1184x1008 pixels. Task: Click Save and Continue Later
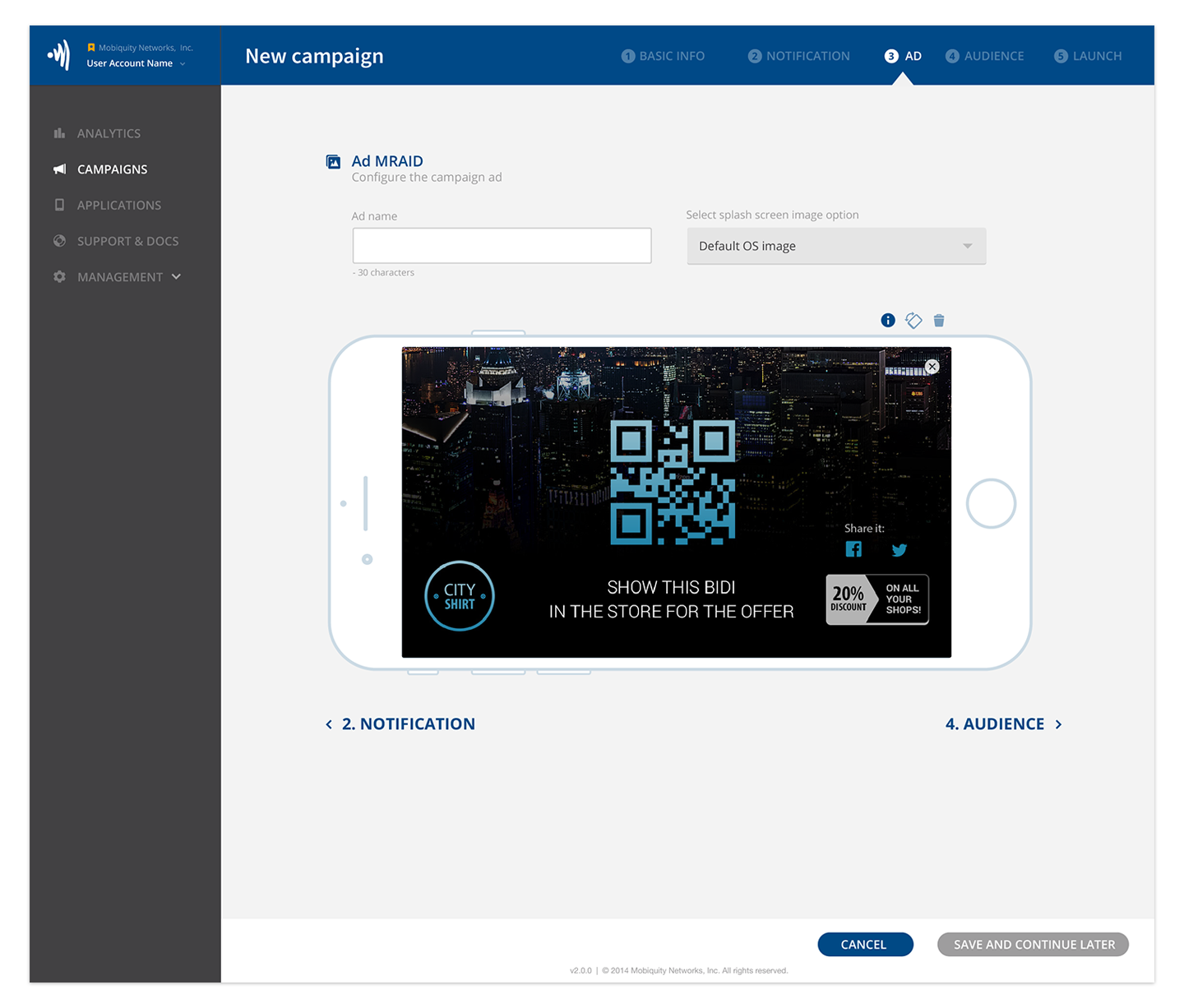tap(1034, 945)
